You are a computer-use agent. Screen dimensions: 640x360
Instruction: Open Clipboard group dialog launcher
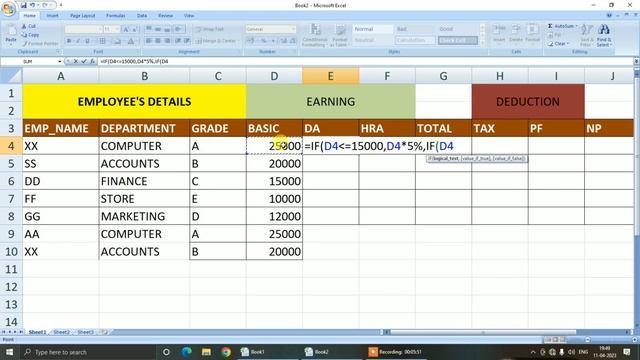(x=58, y=52)
